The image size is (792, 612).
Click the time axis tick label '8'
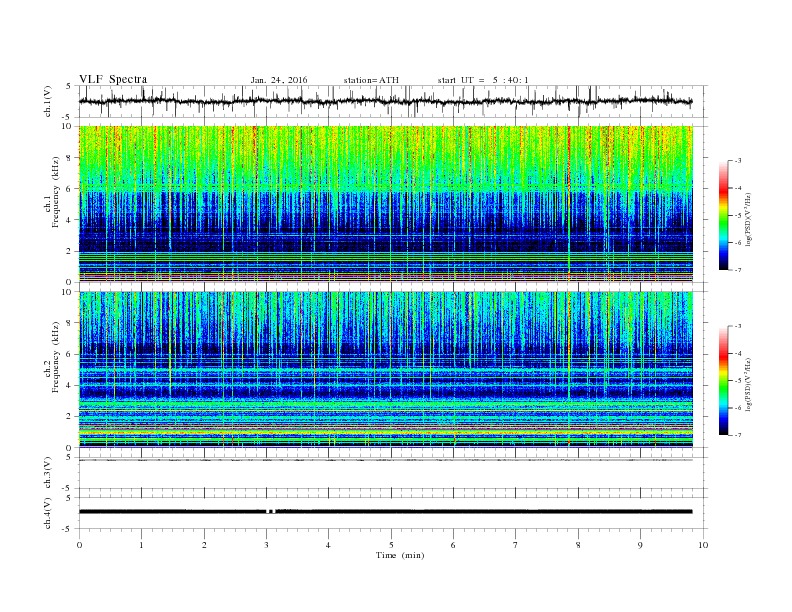578,545
